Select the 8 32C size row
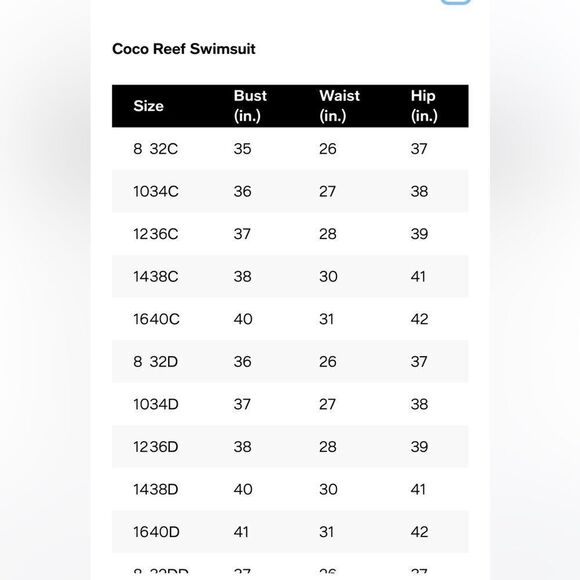This screenshot has height=580, width=580. [x=290, y=149]
